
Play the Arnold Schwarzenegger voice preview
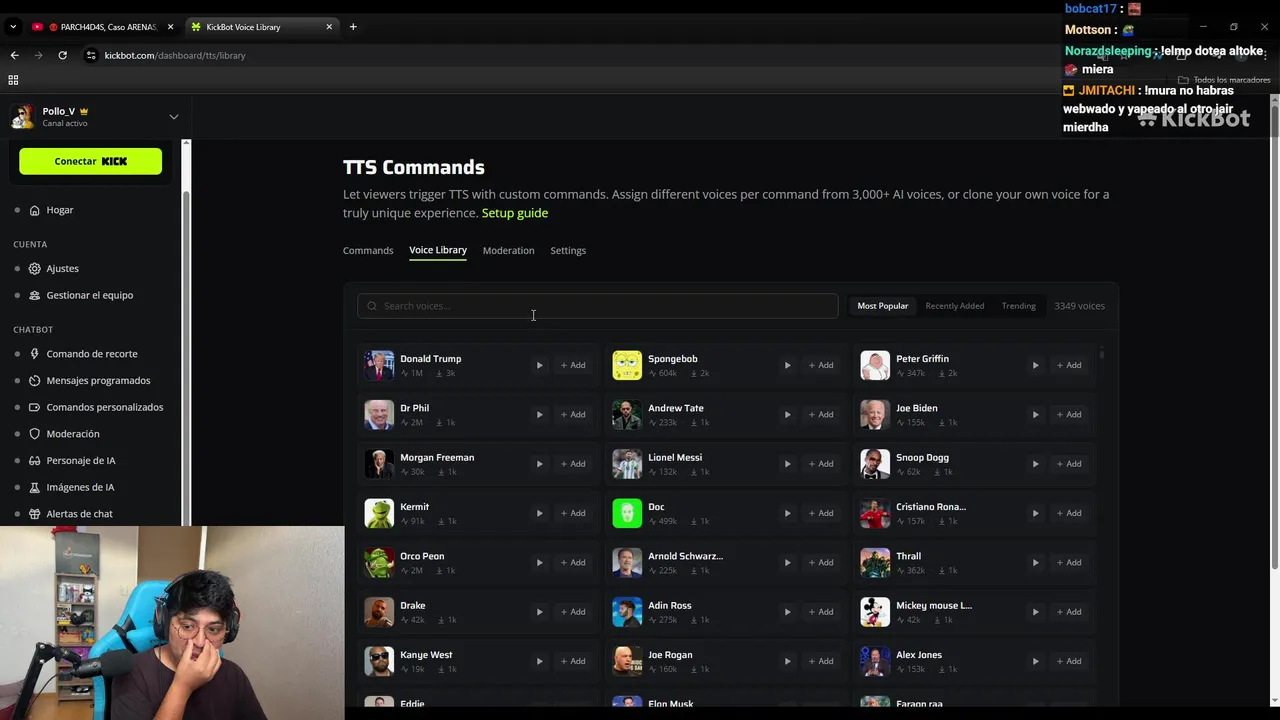pos(787,562)
